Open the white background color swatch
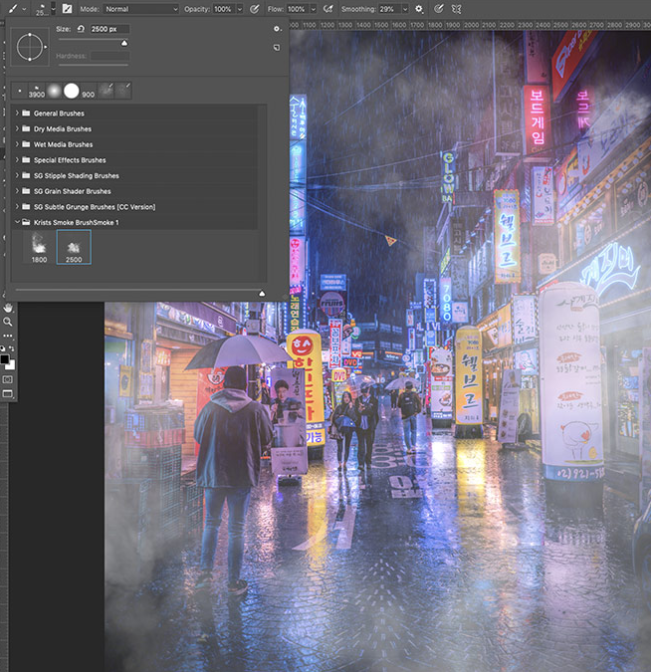This screenshot has width=651, height=672. [x=12, y=365]
